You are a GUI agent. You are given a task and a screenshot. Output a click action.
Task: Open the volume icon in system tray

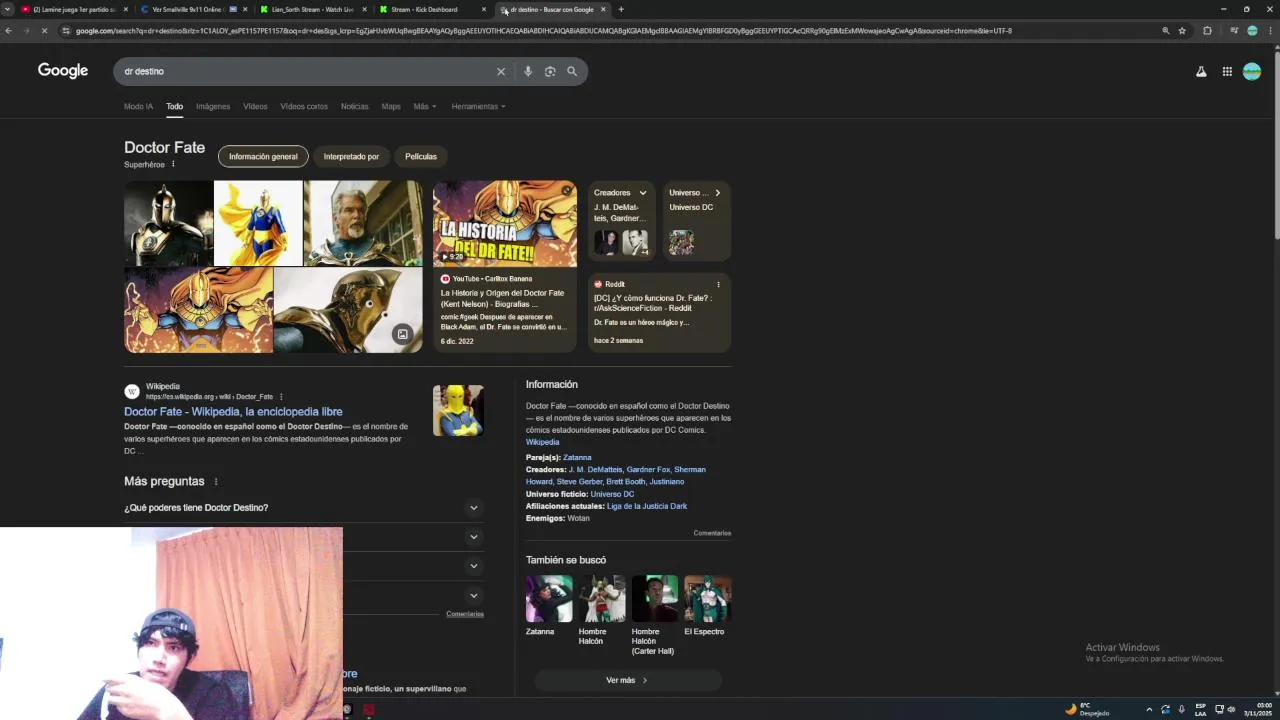(1231, 709)
